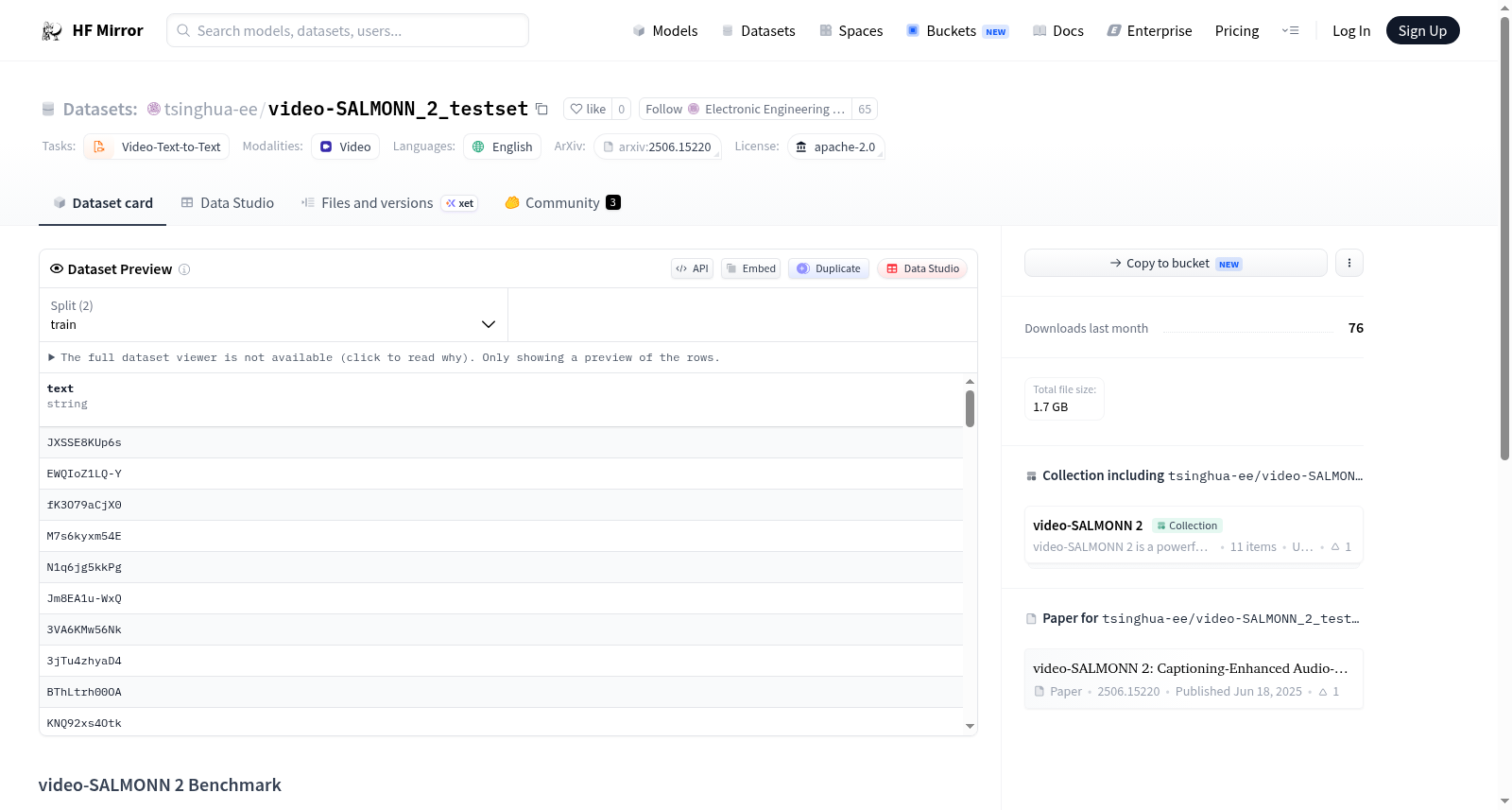Select the row 3VA6KMw56Nk
The height and width of the screenshot is (810, 1512).
coord(501,629)
